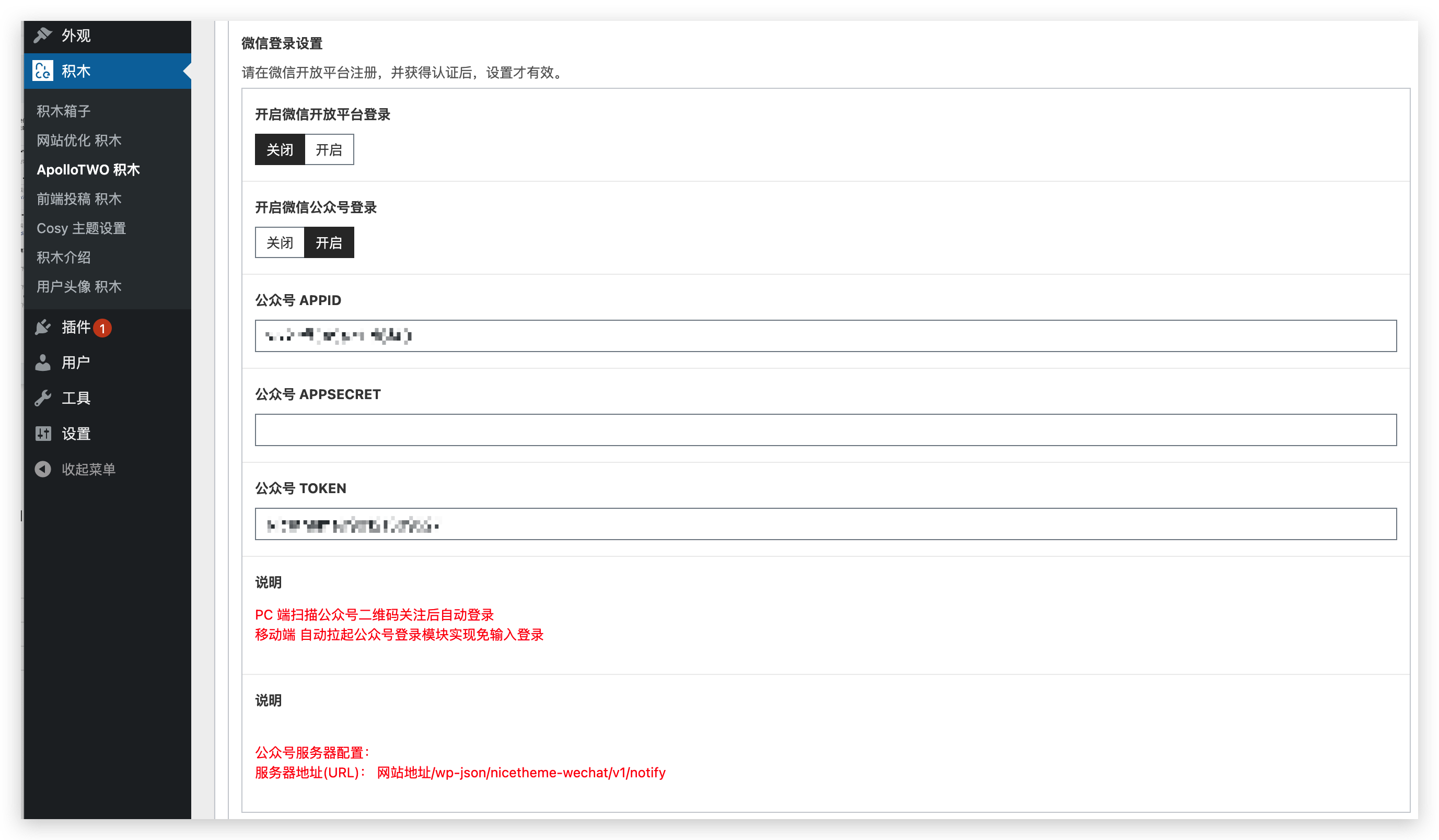This screenshot has width=1439, height=840.
Task: Click red text PC 端扫描公众号二维码关注后自动登录
Action: tap(375, 615)
